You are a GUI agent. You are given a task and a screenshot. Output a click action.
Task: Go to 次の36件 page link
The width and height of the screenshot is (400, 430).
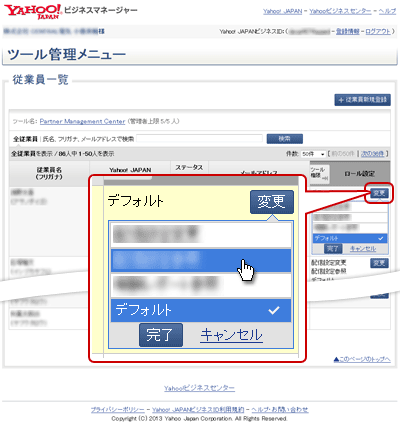click(373, 154)
